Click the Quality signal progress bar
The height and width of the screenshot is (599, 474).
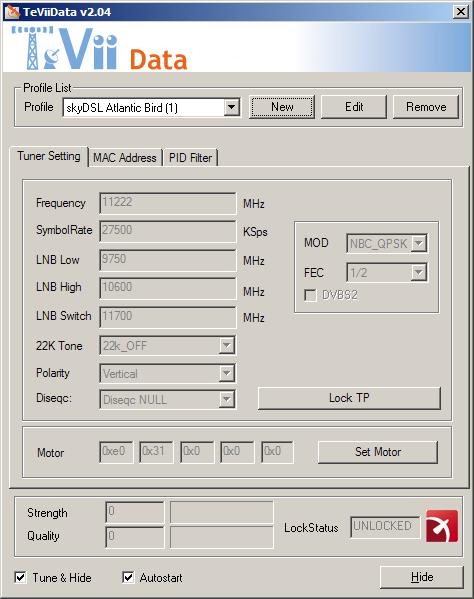[x=222, y=537]
